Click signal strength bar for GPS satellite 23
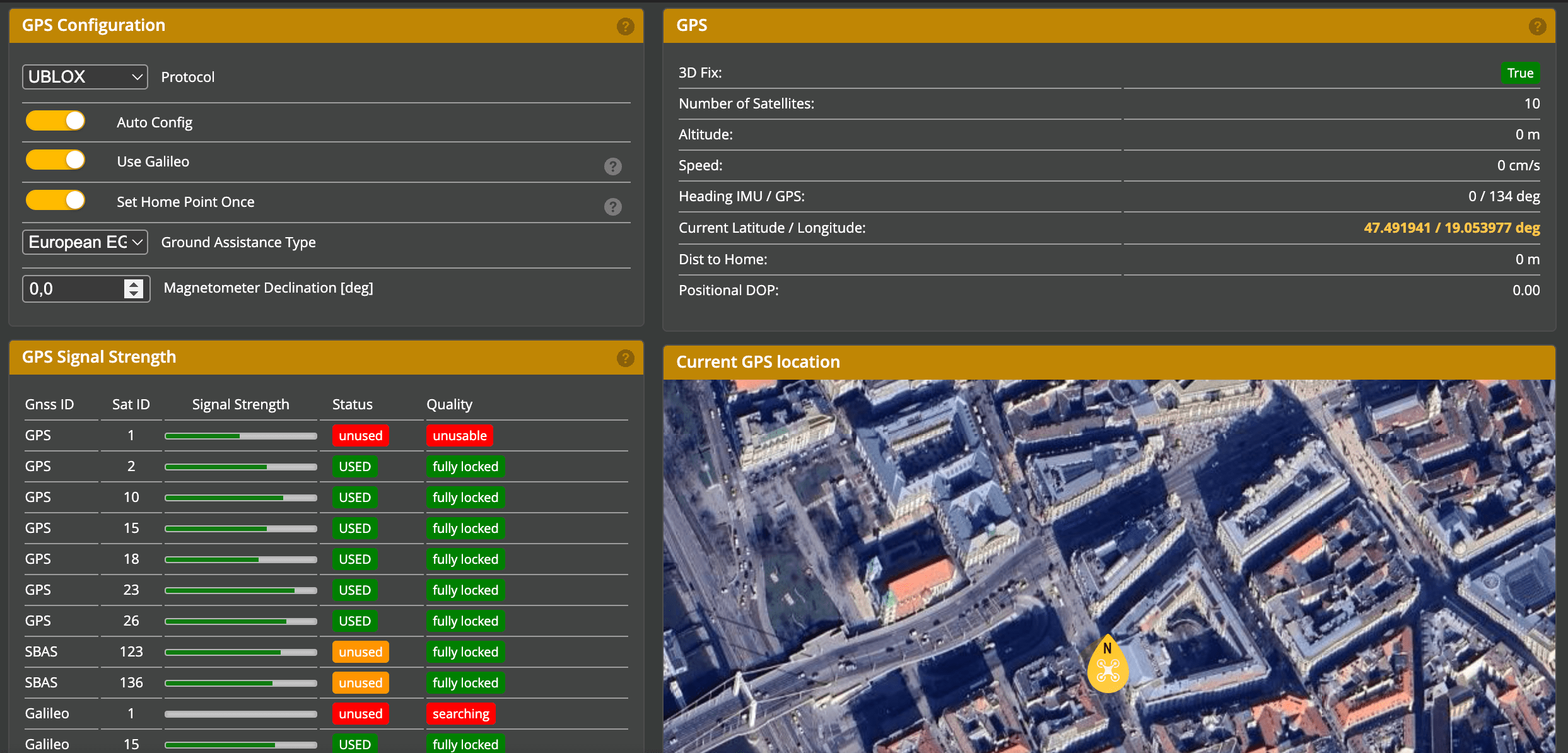The height and width of the screenshot is (753, 1568). coord(240,590)
